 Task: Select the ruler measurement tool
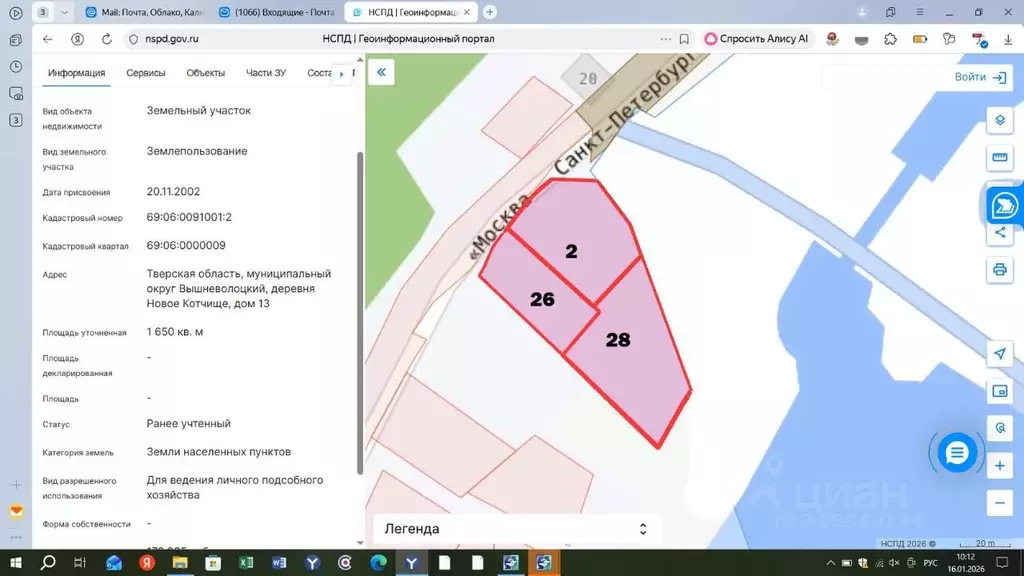(999, 158)
